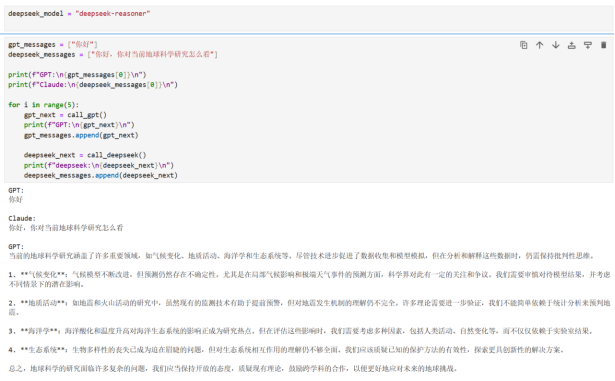Insert a new cell below this one
615x381 pixels.
[x=588, y=45]
